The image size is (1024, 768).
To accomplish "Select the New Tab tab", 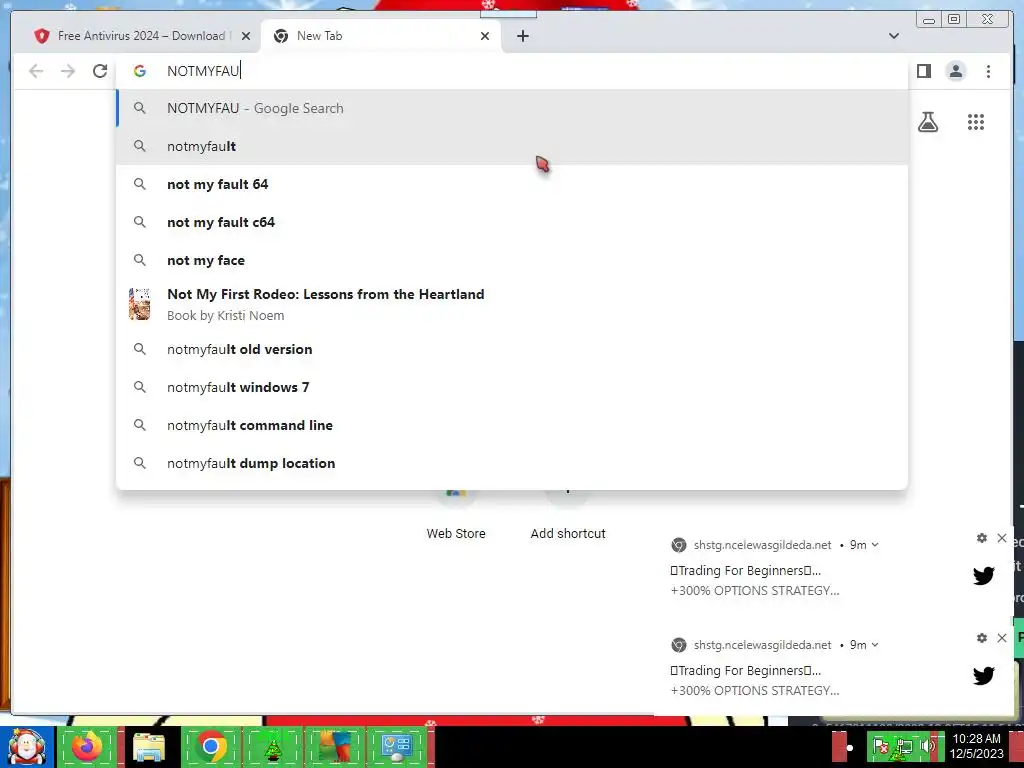I will pyautogui.click(x=381, y=36).
